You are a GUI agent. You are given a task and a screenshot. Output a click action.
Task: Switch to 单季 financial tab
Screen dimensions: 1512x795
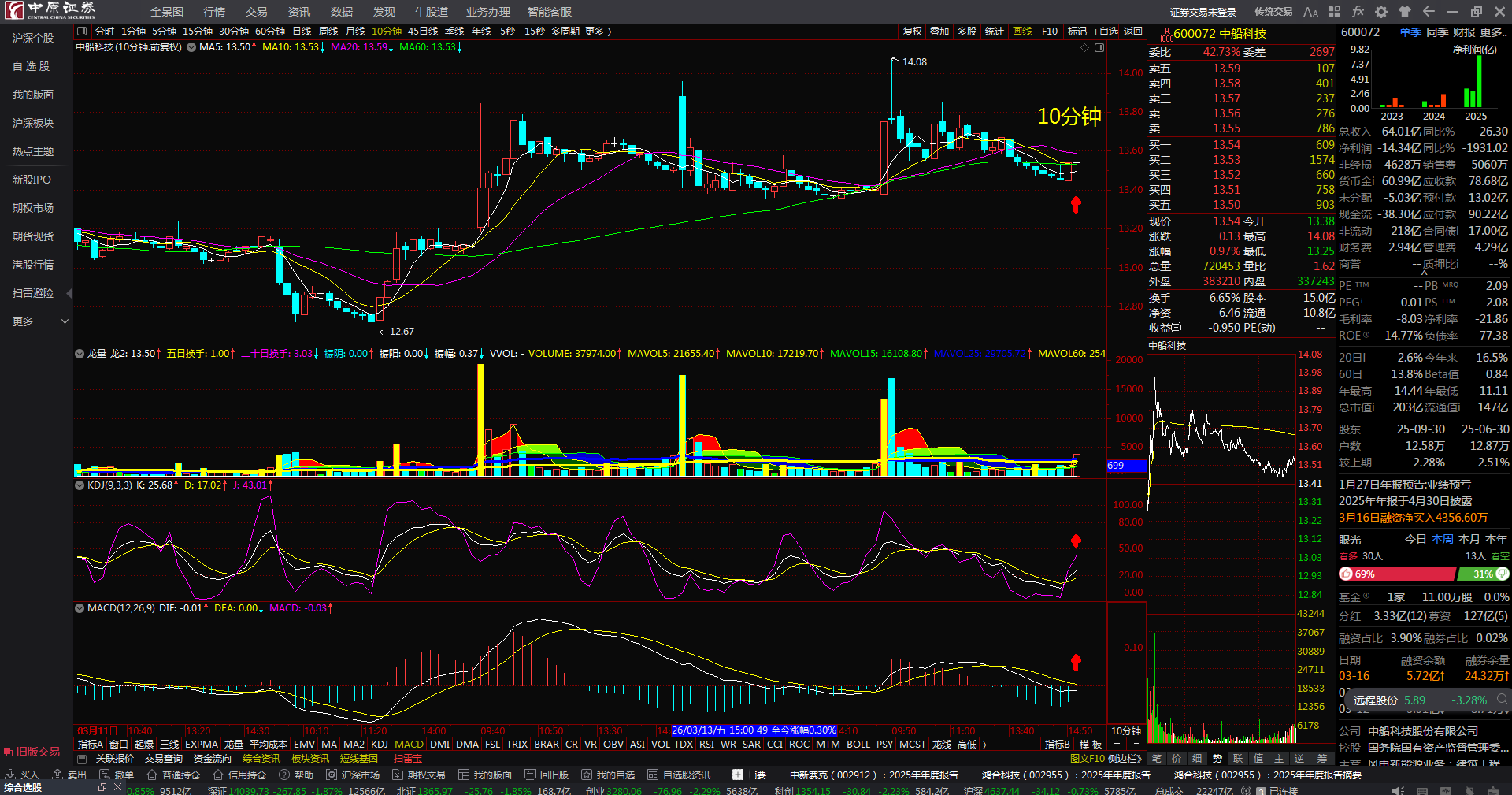1410,32
